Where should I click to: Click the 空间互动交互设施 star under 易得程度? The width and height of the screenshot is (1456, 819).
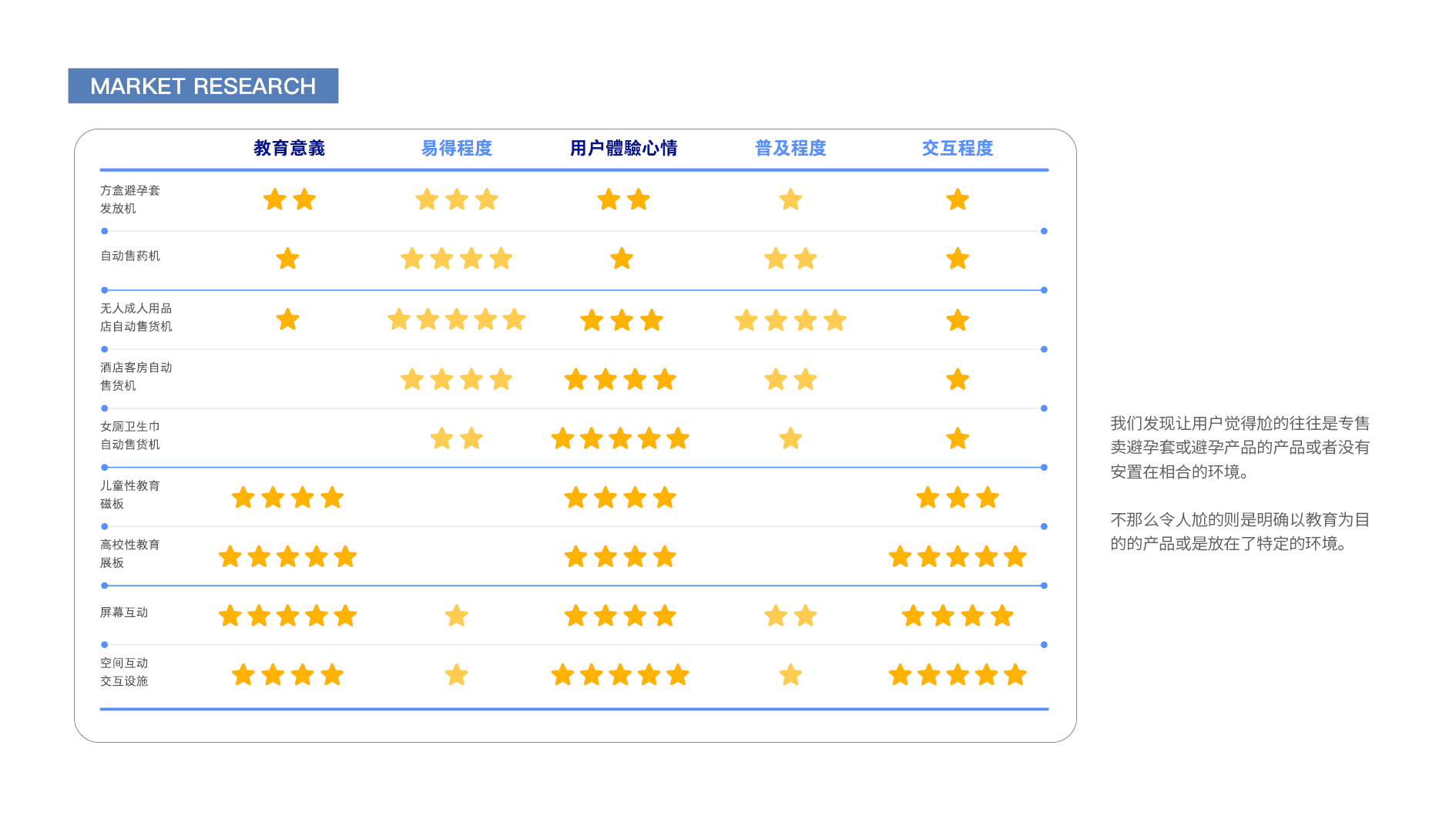click(x=456, y=675)
